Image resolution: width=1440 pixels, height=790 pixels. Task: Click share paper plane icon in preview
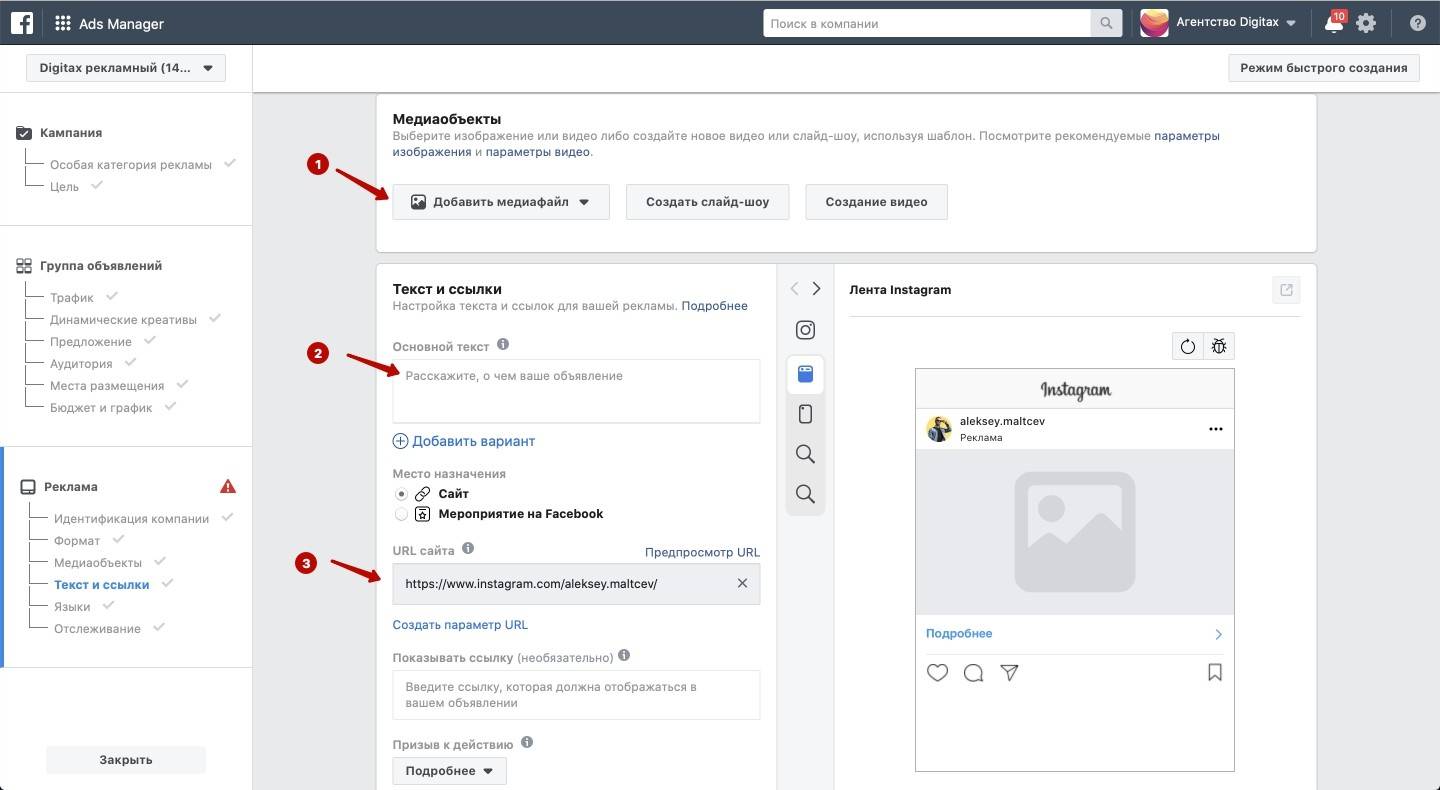click(x=1009, y=673)
